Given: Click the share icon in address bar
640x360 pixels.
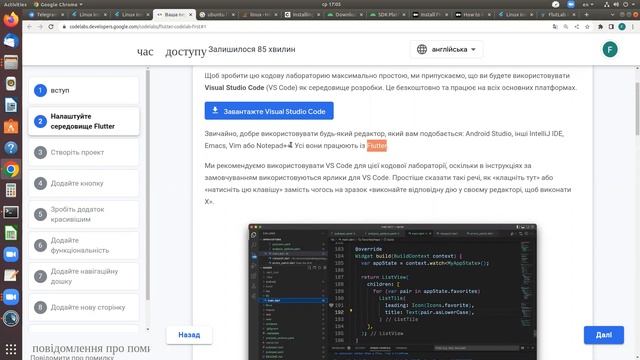Looking at the screenshot, I should (576, 27).
